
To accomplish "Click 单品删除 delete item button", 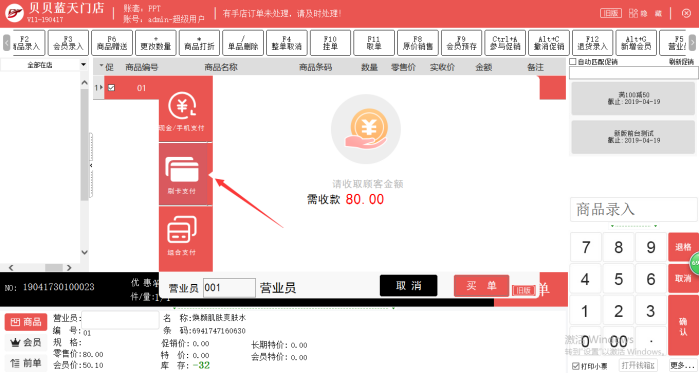I will coord(243,43).
